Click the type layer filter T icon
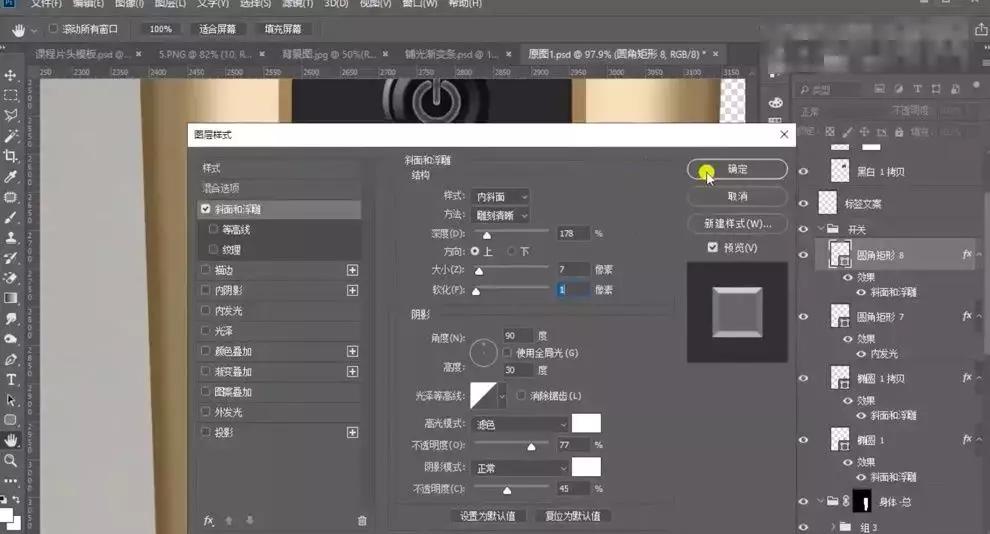Image resolution: width=990 pixels, height=534 pixels. 917,89
